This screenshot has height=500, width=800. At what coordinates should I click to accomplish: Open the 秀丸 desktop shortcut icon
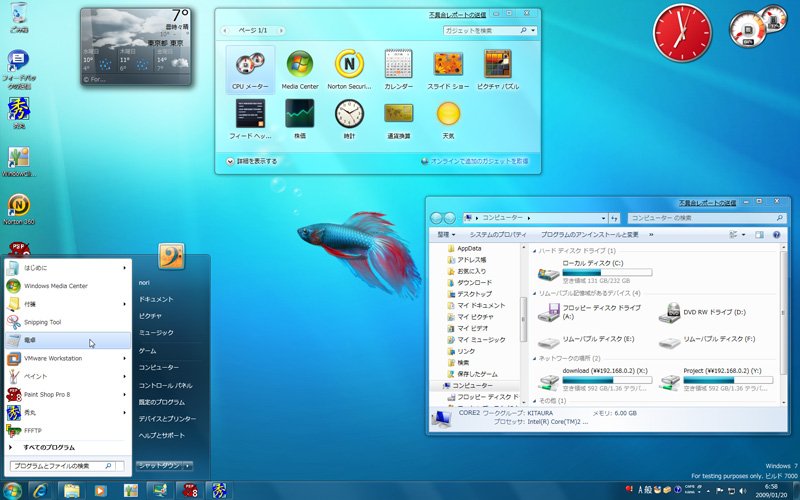(x=19, y=112)
